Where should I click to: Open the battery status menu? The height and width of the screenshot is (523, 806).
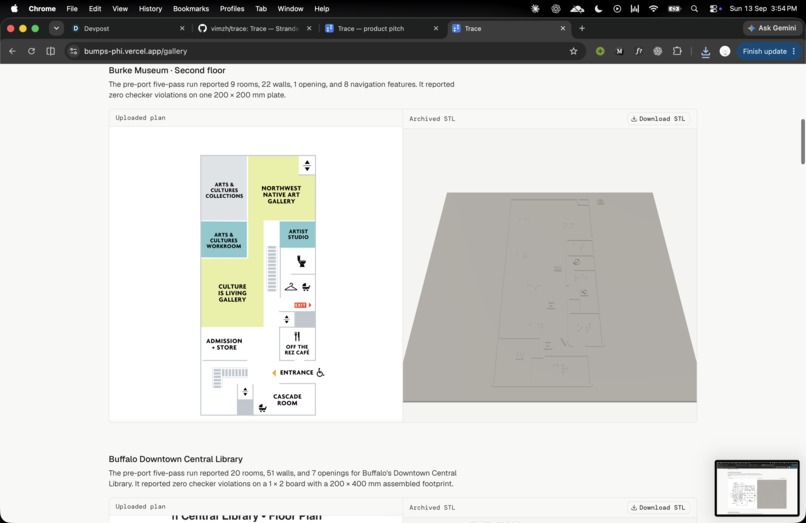pos(674,9)
